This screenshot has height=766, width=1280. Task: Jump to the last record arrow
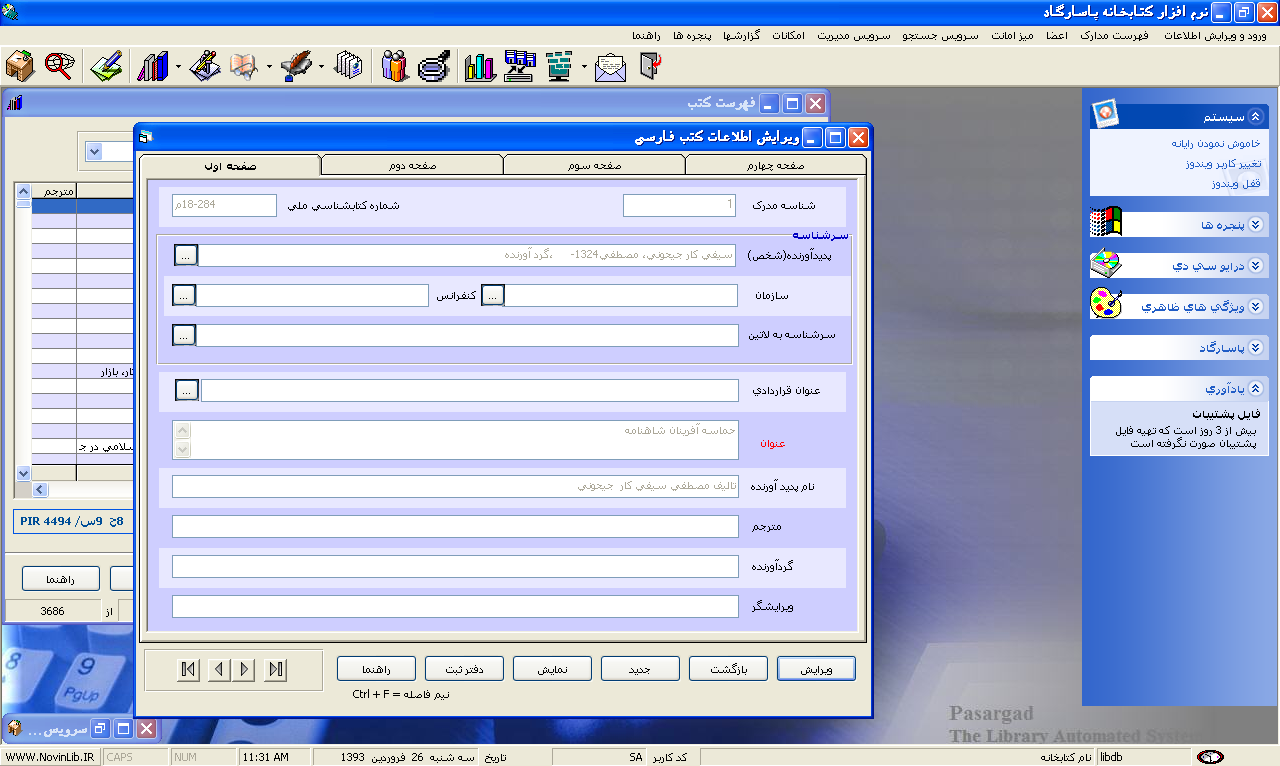click(x=277, y=670)
